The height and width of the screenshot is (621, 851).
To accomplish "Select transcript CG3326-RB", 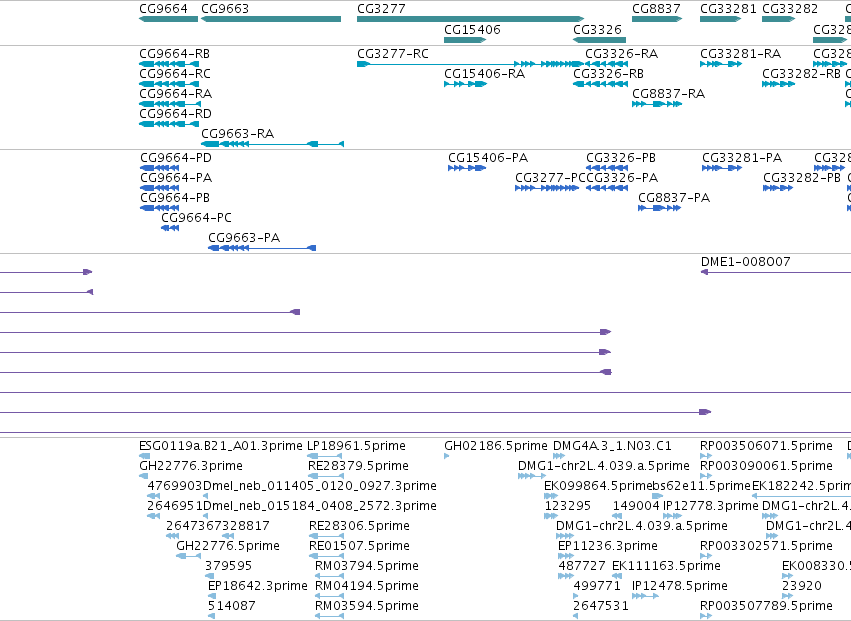I will pyautogui.click(x=608, y=74).
